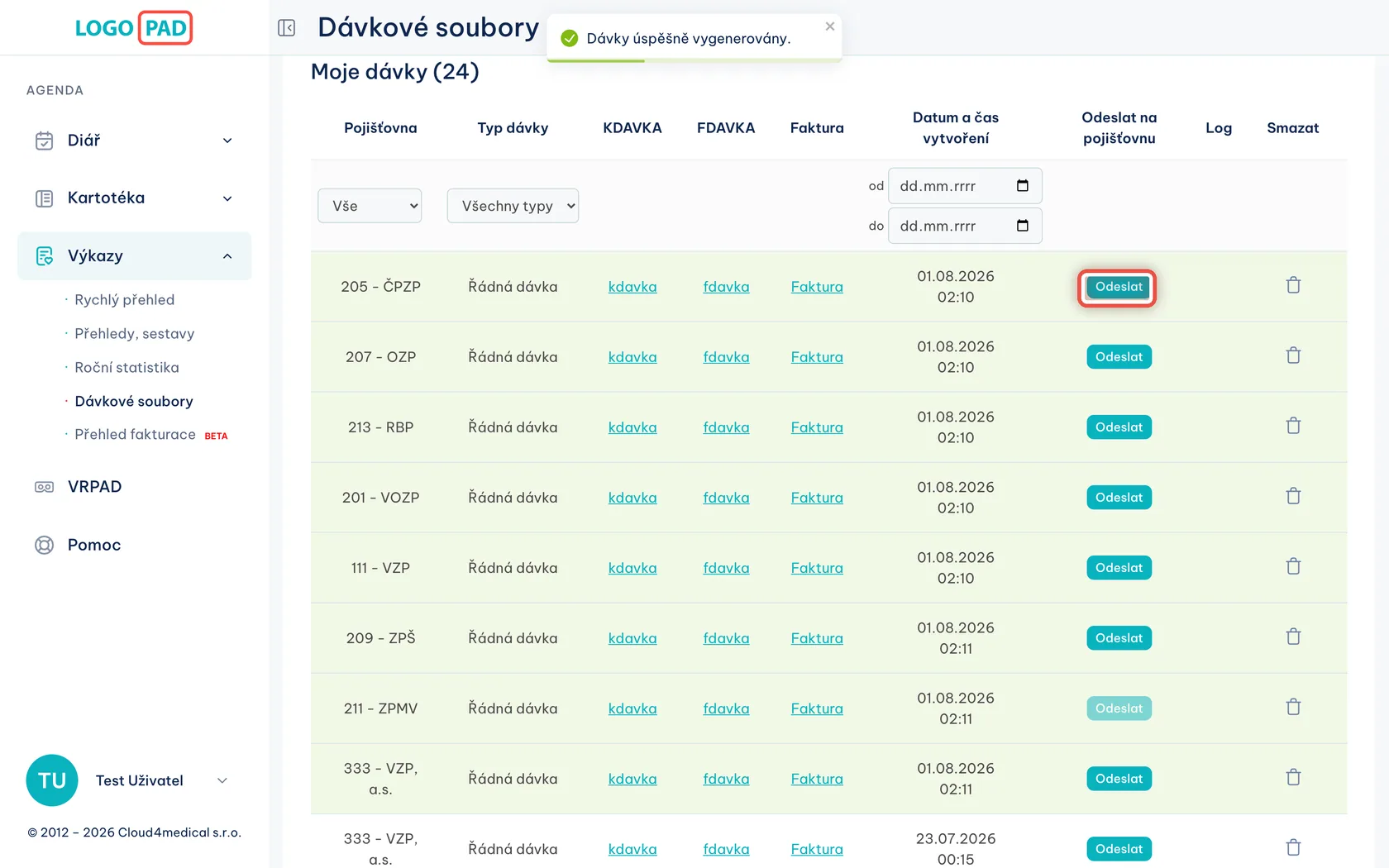Click the 'Datum a čas vytvoření' column header

click(x=956, y=128)
